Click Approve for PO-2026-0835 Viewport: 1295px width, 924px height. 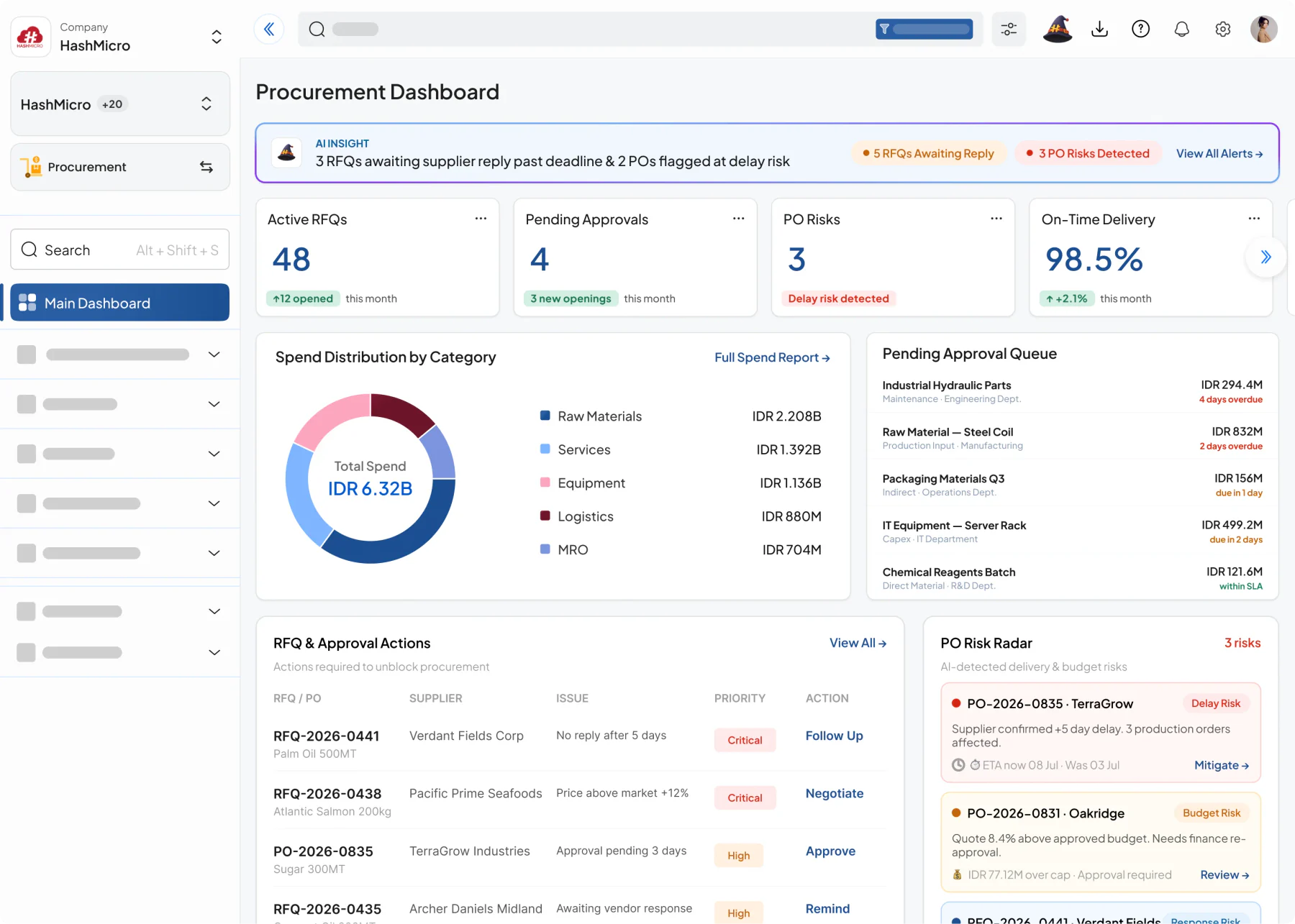click(830, 851)
